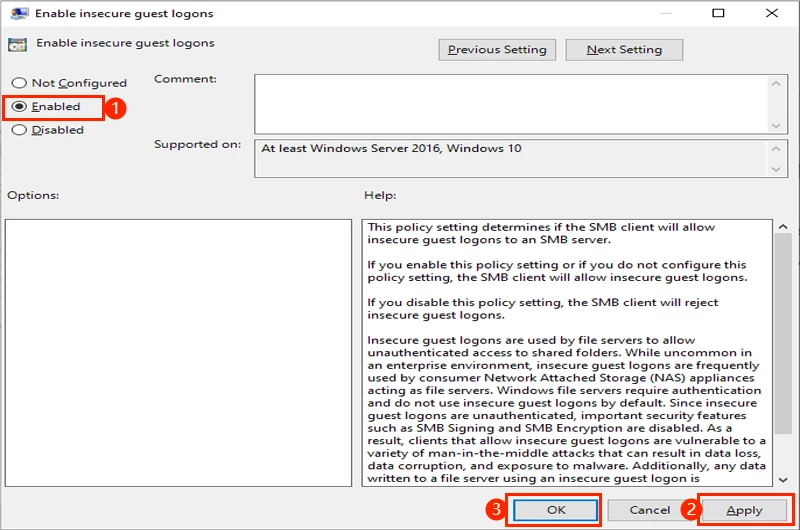Close the dialog window

771,13
